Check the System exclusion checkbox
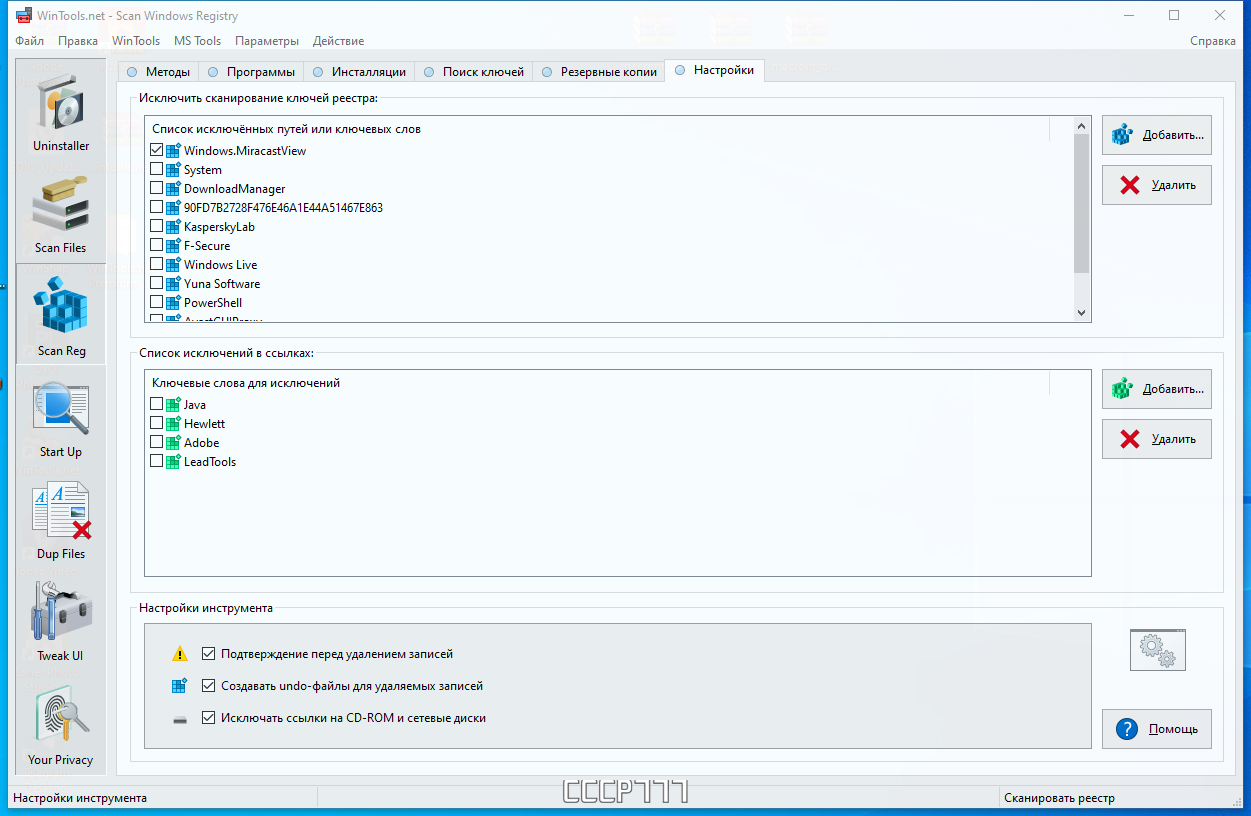 coord(156,170)
